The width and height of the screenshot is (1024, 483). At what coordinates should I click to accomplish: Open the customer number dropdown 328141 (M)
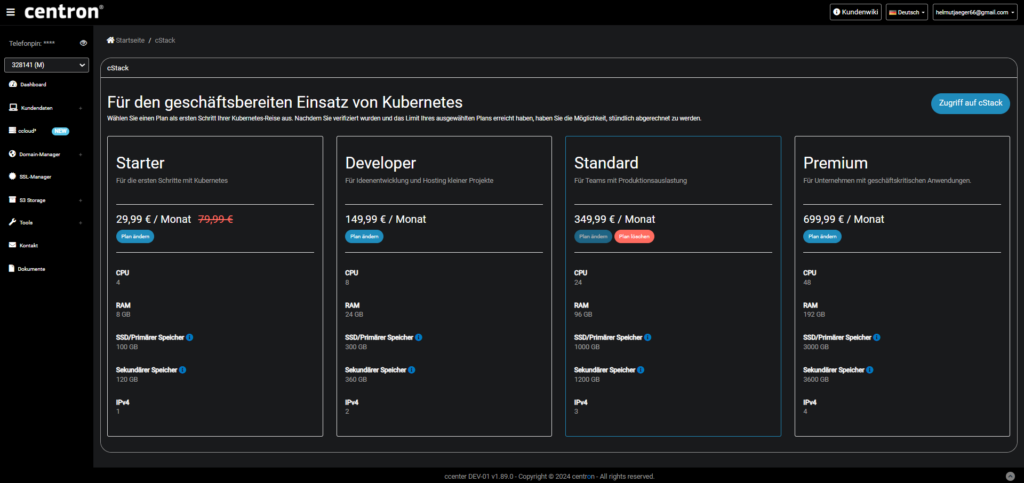click(x=46, y=65)
